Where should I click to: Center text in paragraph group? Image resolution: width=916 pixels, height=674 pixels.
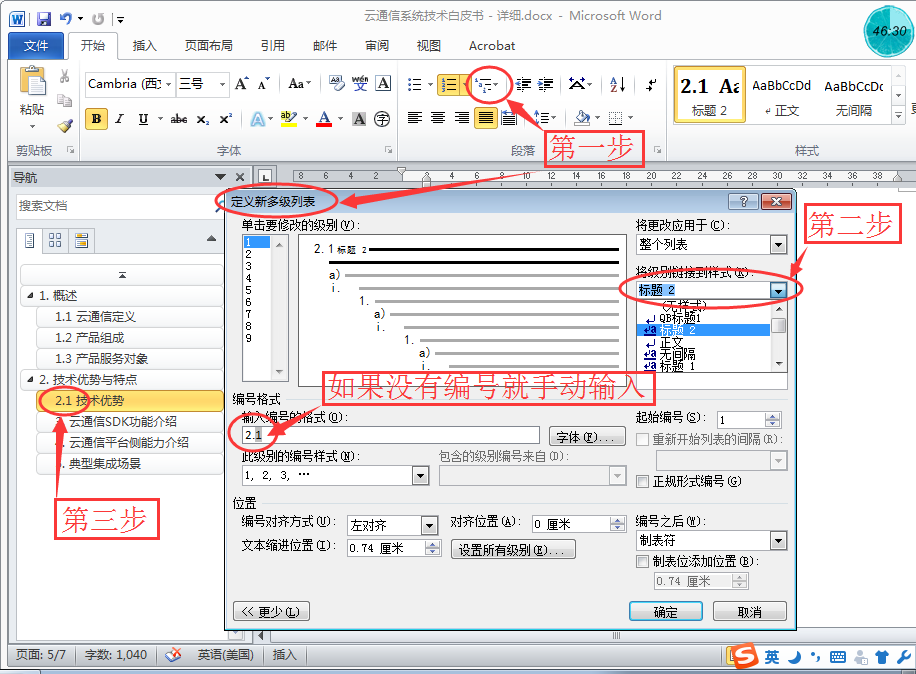pos(438,118)
